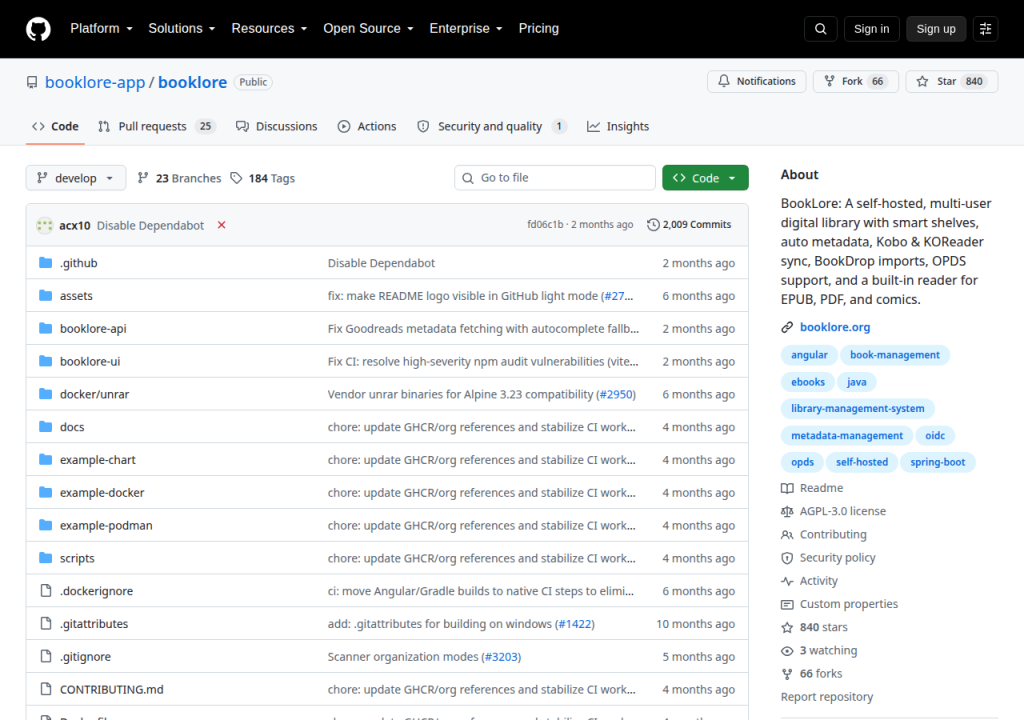Switch to the Discussions tab
Viewport: 1024px width, 720px height.
pyautogui.click(x=277, y=127)
